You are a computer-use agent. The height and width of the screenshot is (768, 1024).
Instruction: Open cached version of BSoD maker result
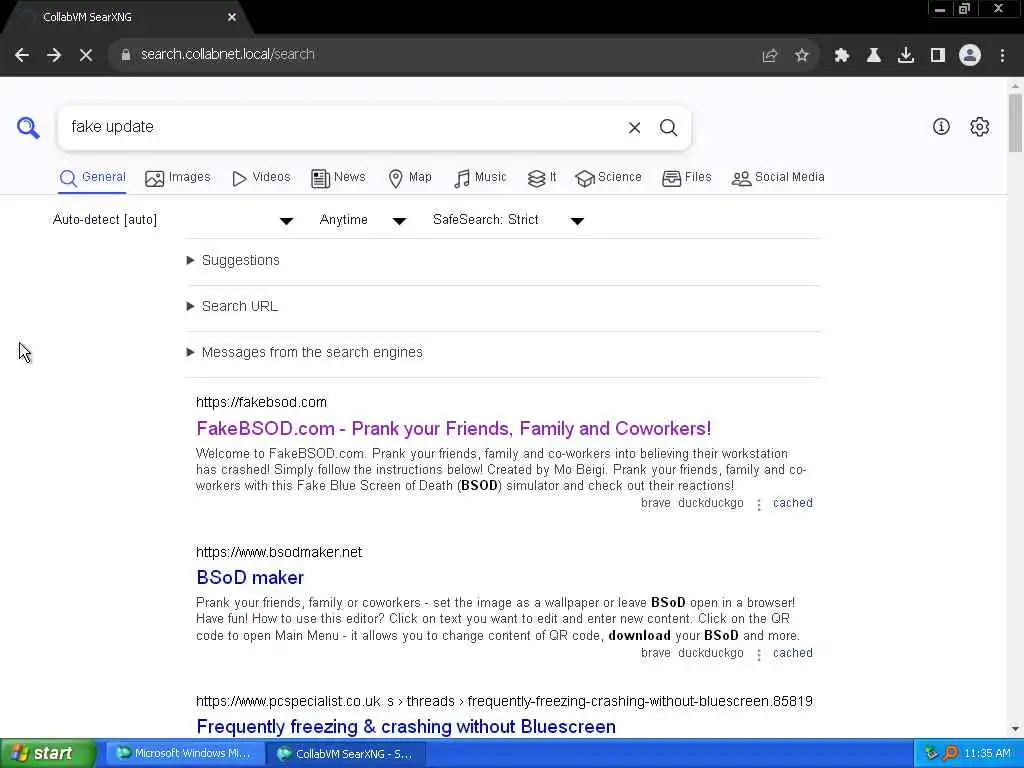[792, 653]
